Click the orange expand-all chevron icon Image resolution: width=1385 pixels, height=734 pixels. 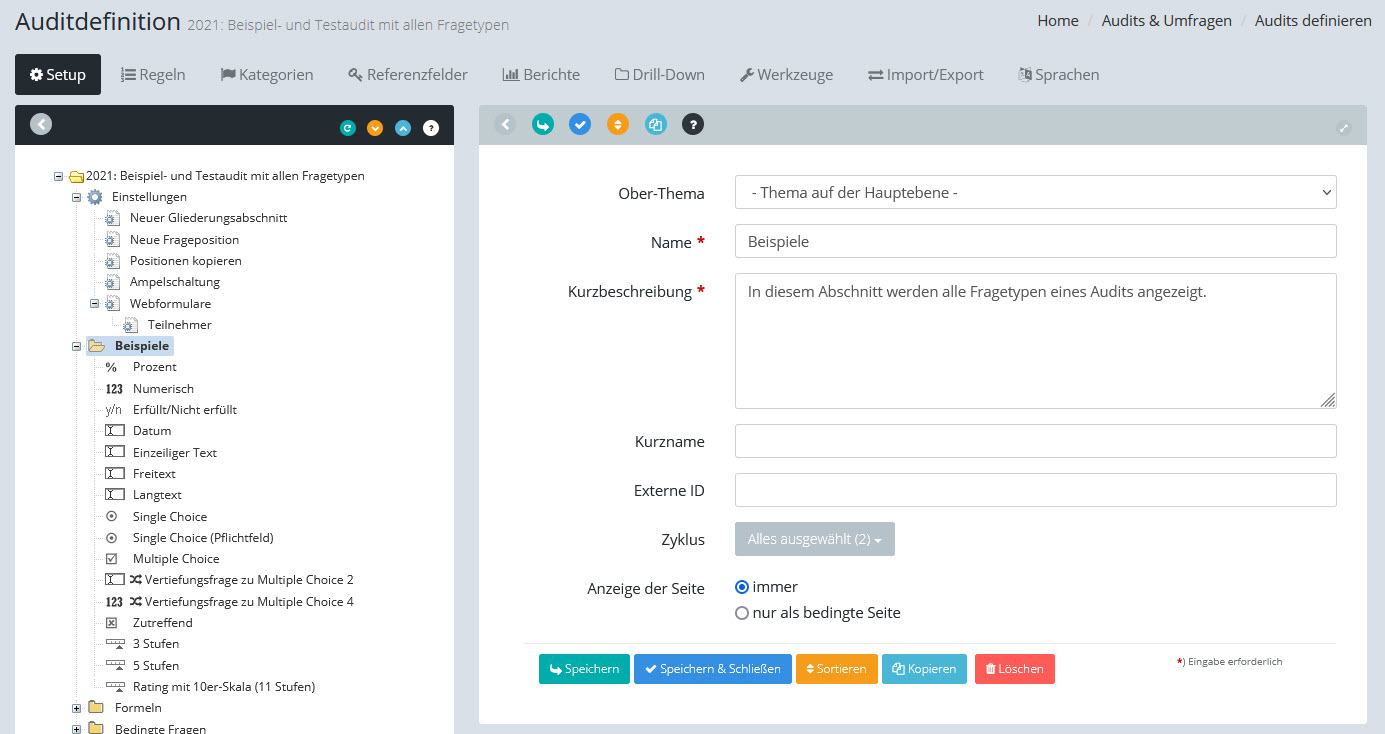pyautogui.click(x=375, y=128)
